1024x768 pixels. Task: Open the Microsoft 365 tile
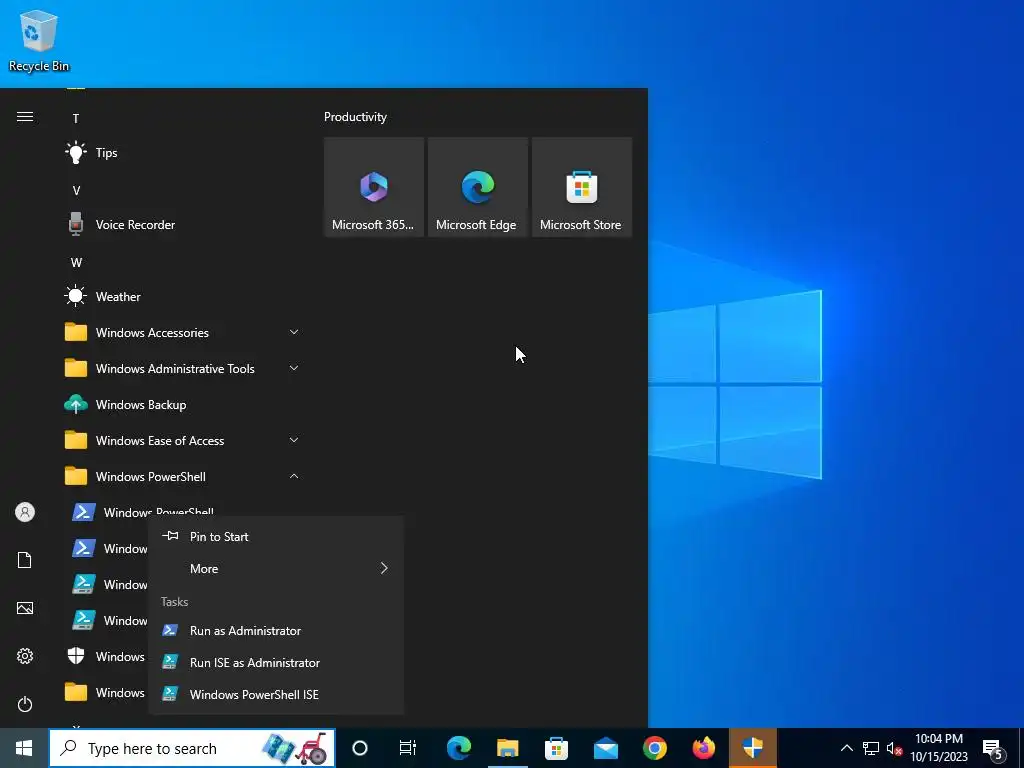point(374,187)
